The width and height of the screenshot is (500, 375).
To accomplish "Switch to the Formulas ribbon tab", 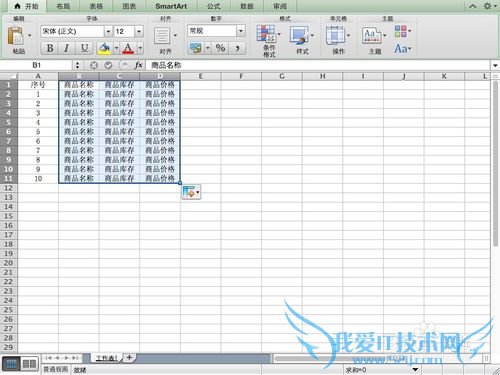I will [214, 6].
